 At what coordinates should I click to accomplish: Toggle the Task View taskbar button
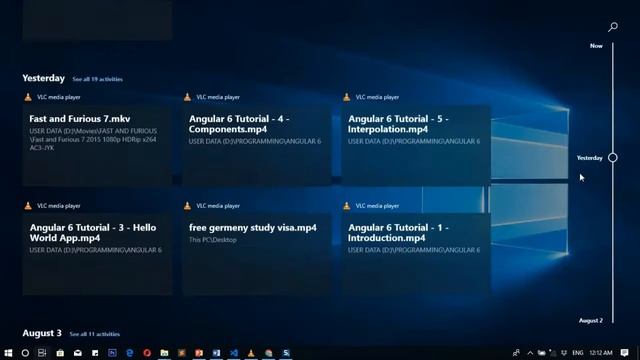point(42,353)
